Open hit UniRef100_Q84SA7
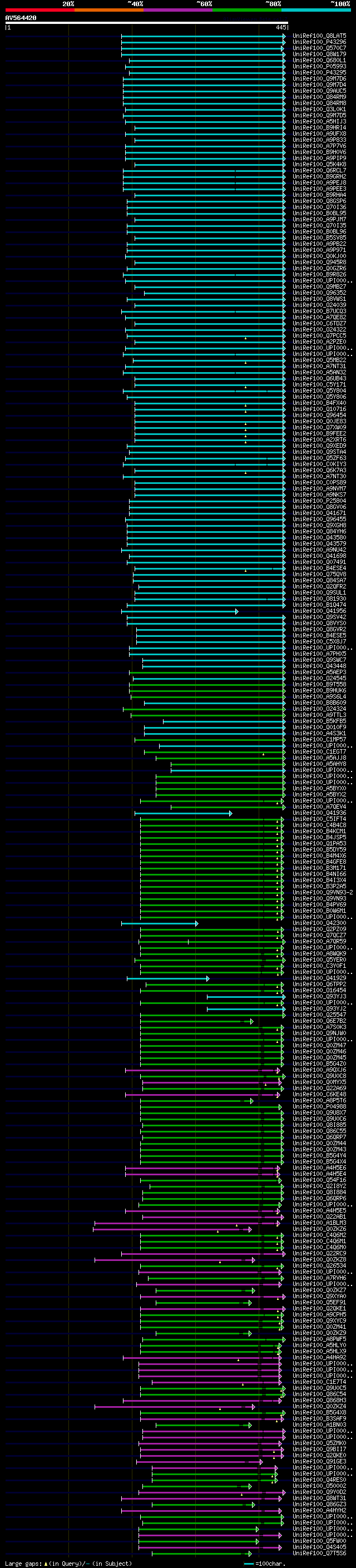Screen dimensions: 356x1568 319,580
